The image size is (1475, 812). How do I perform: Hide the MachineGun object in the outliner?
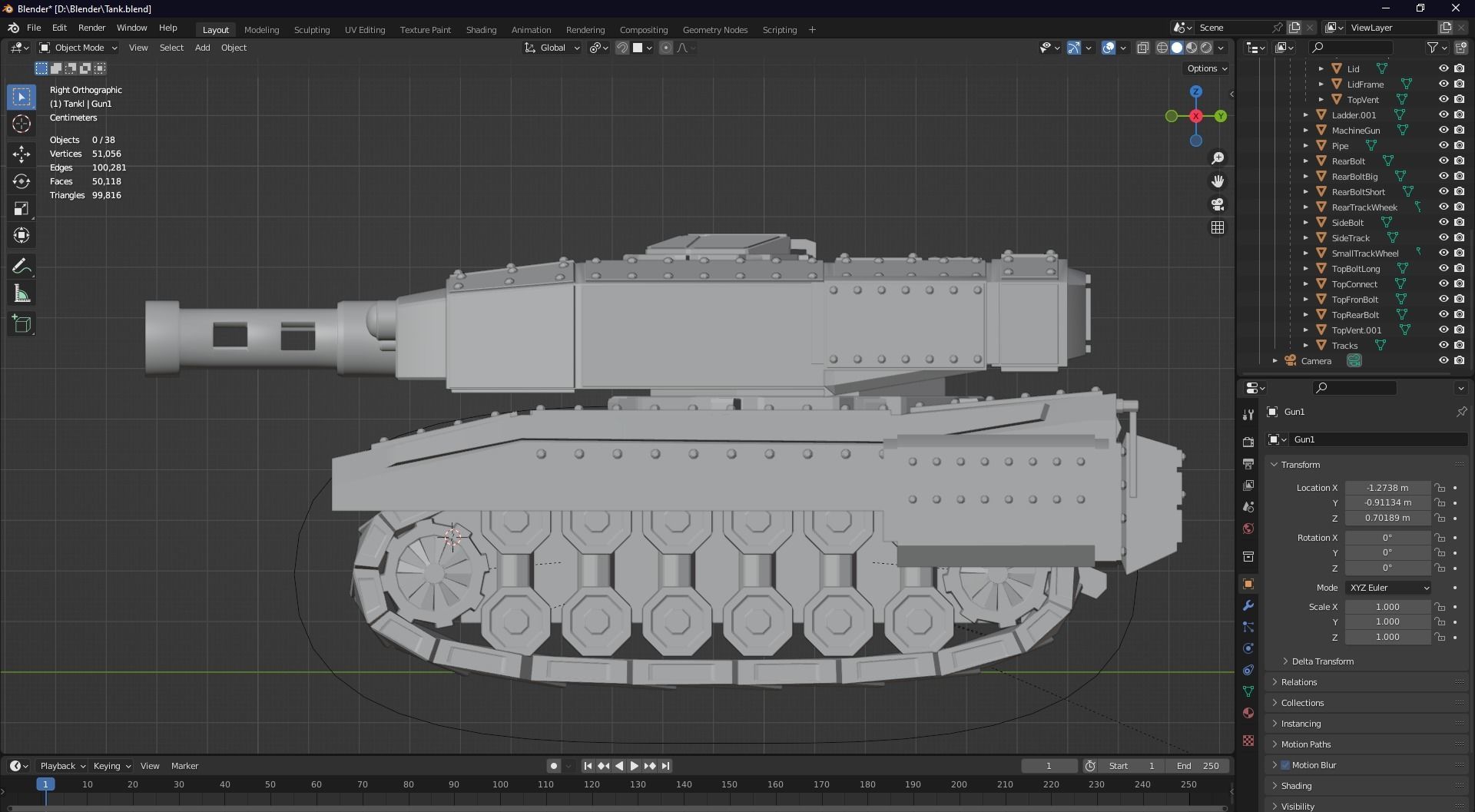pos(1444,130)
